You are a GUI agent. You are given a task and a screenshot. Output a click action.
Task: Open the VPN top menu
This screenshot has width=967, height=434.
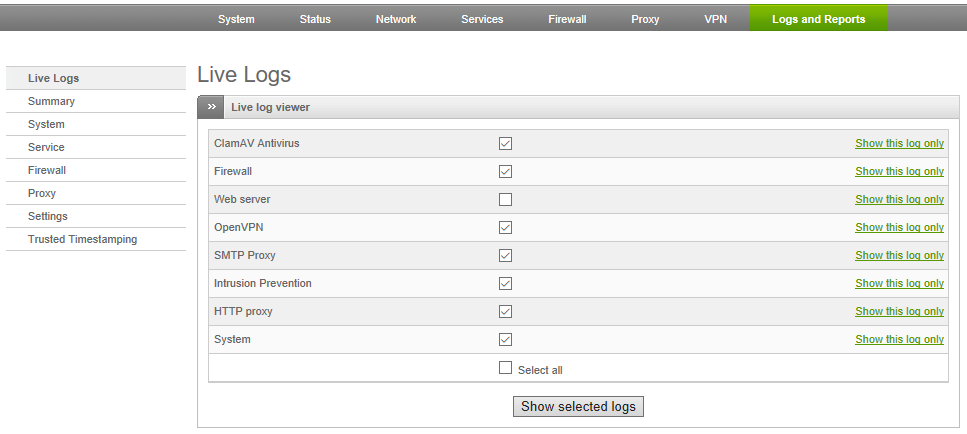click(715, 19)
